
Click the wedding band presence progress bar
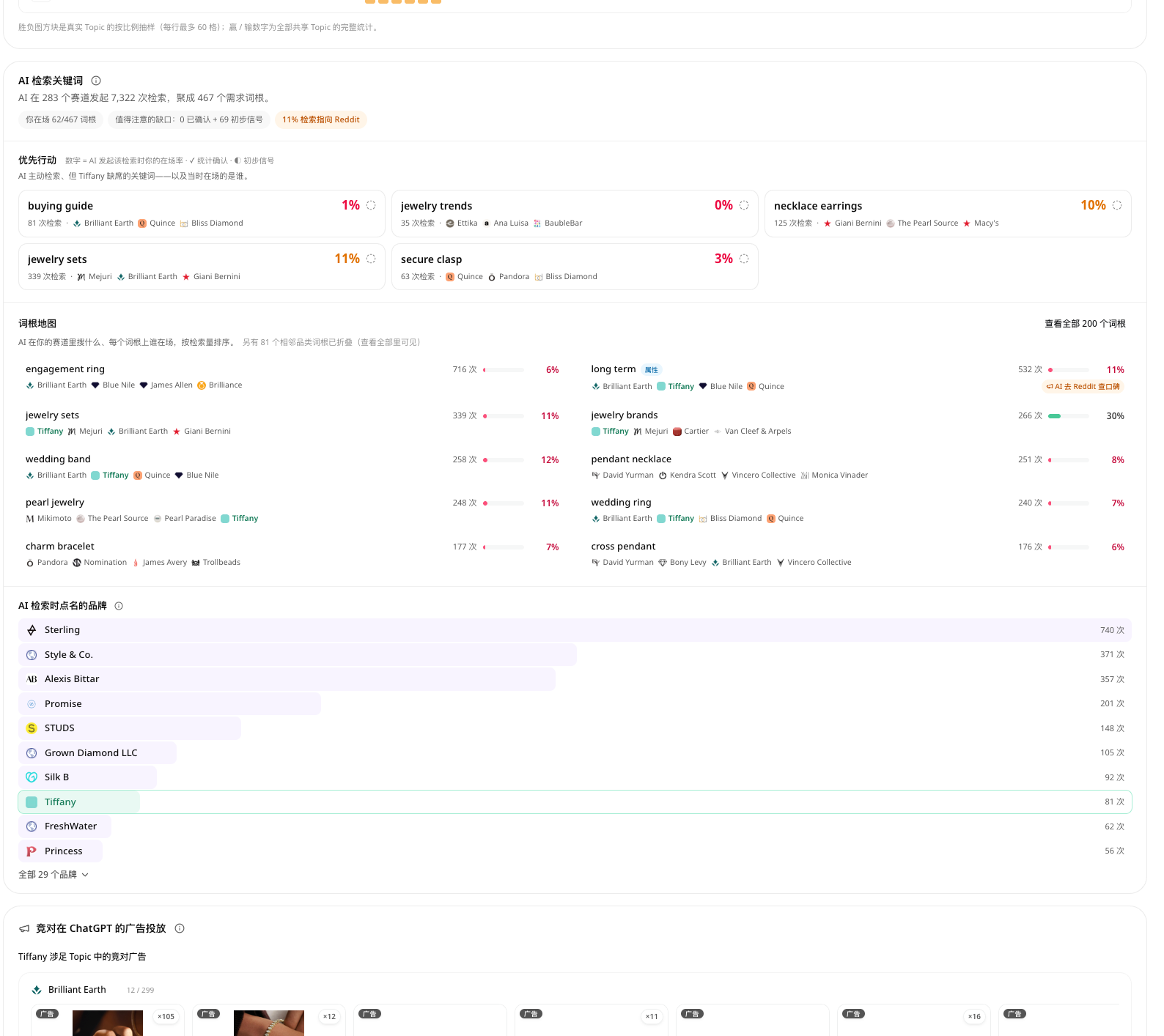(504, 460)
